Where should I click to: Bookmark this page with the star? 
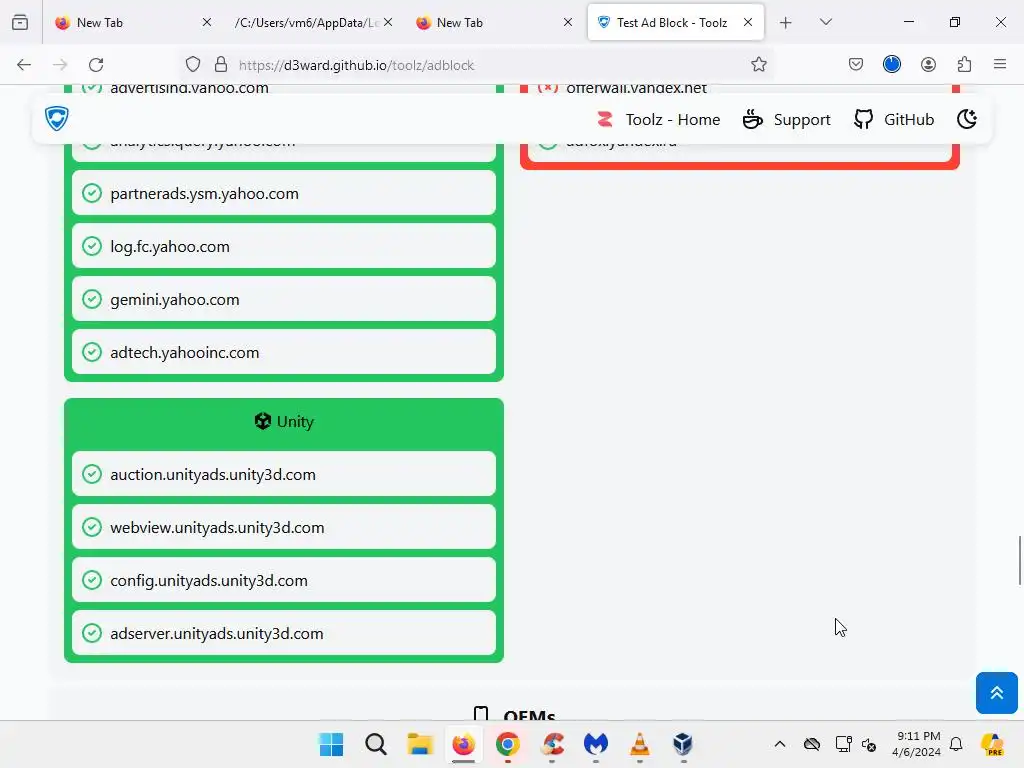[758, 65]
